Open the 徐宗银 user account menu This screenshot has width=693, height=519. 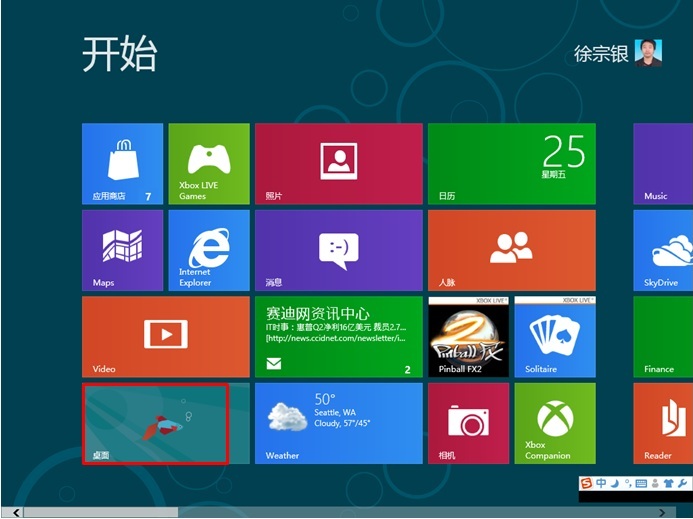click(x=617, y=53)
